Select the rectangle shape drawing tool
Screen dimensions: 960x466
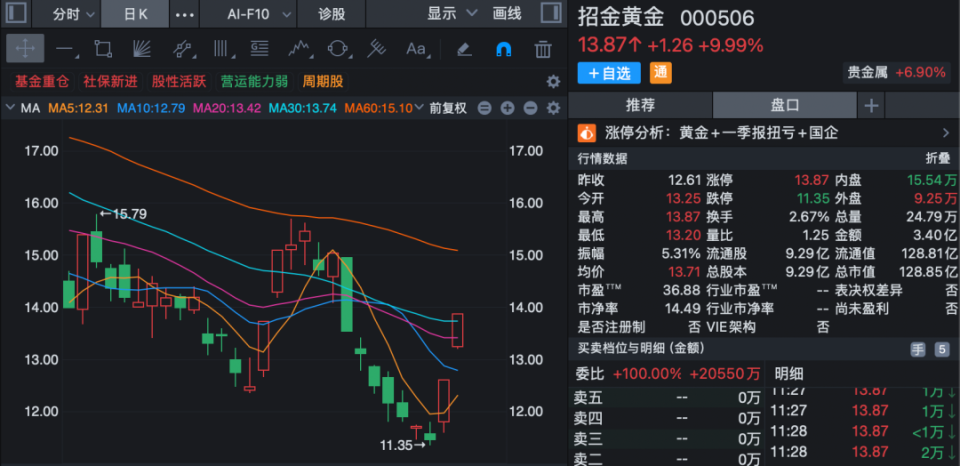(x=102, y=49)
